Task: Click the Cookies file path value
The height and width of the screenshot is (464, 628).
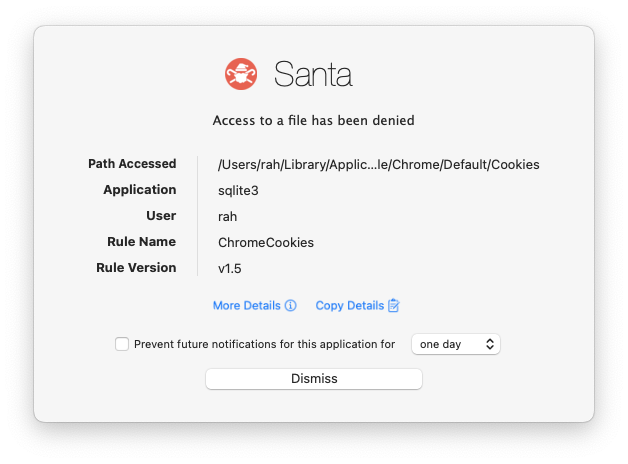Action: tap(379, 164)
